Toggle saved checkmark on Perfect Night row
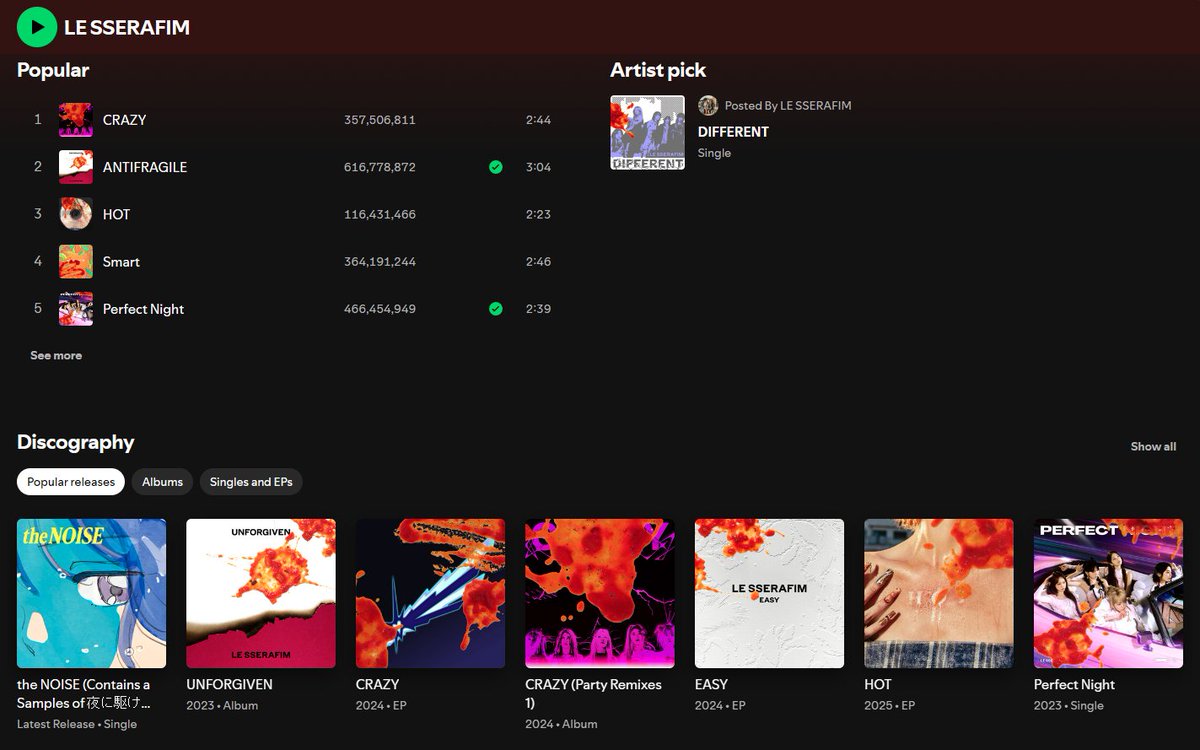 496,309
